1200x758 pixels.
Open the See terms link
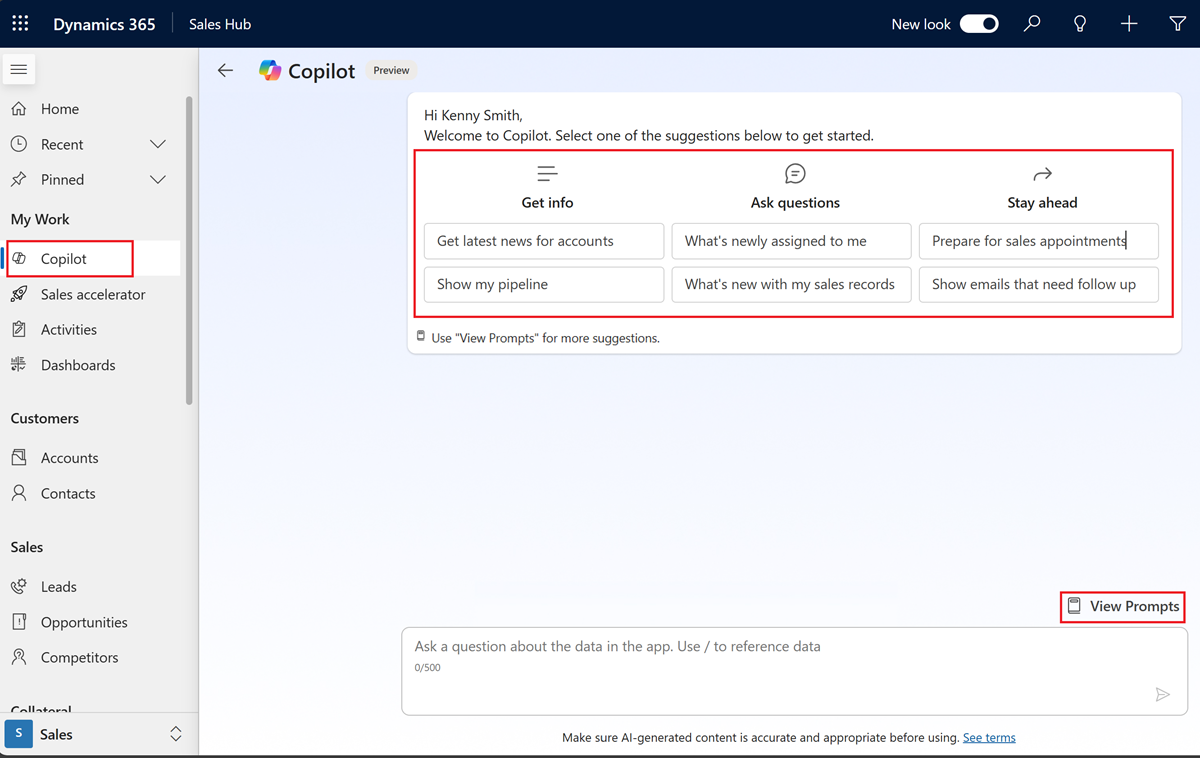(x=989, y=738)
